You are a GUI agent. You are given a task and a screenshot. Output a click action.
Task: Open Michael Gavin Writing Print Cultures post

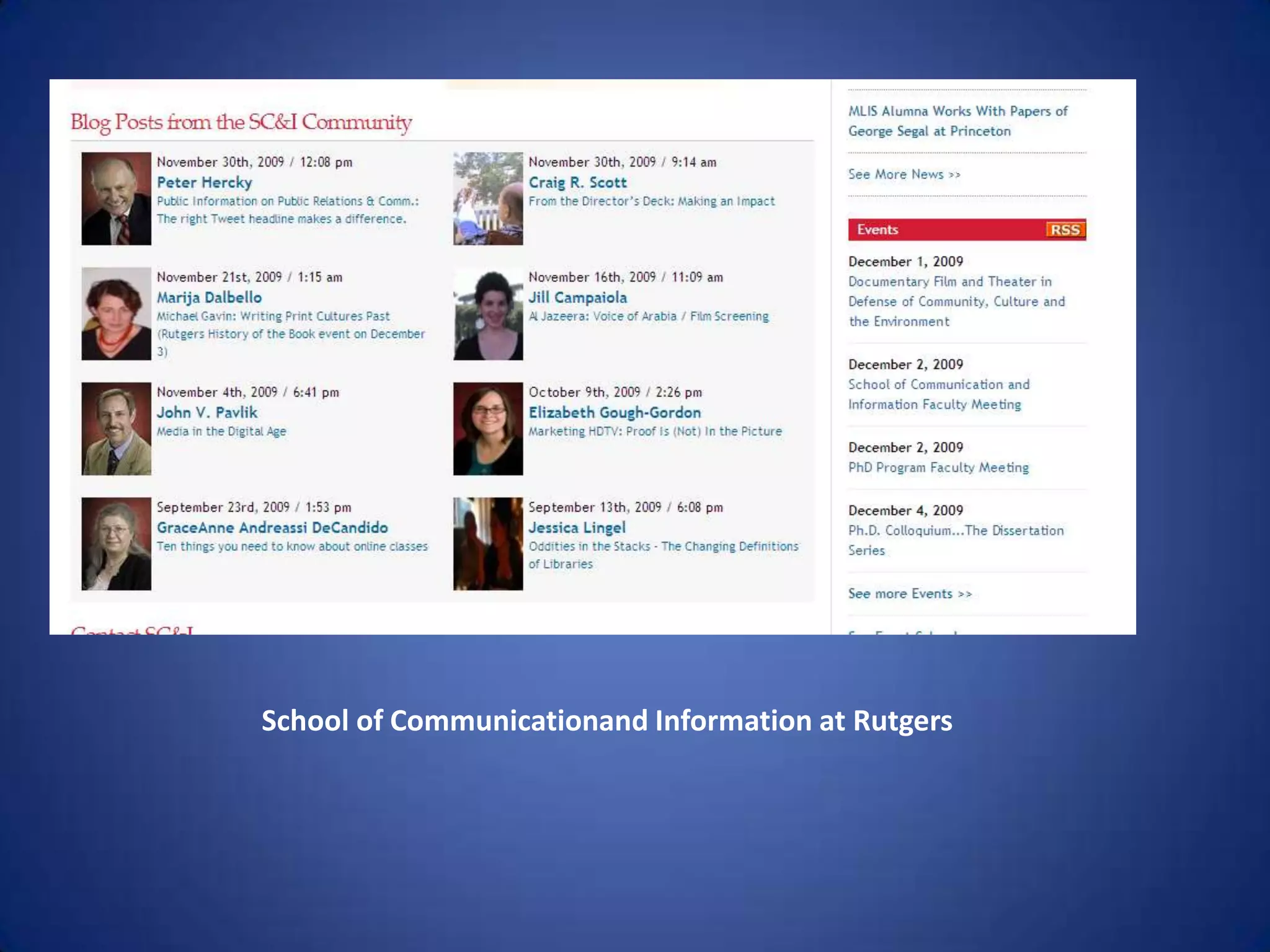291,334
